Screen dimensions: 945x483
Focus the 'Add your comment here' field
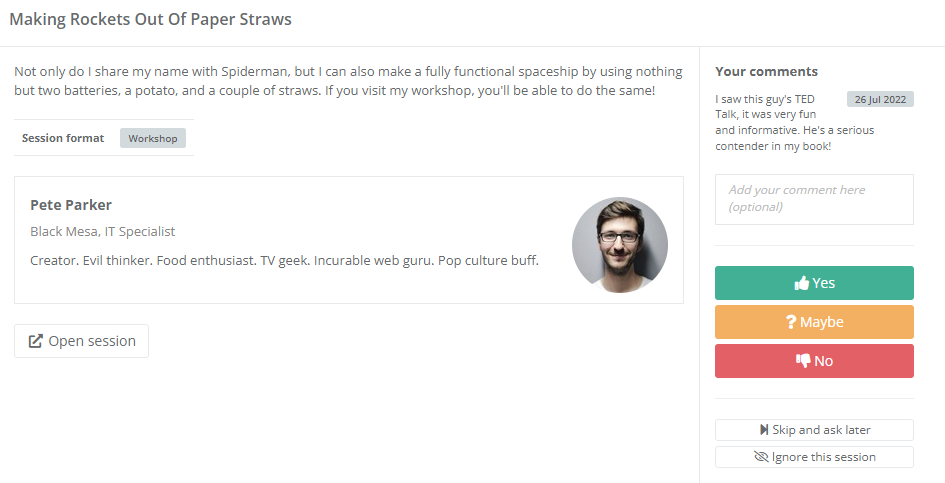(814, 199)
